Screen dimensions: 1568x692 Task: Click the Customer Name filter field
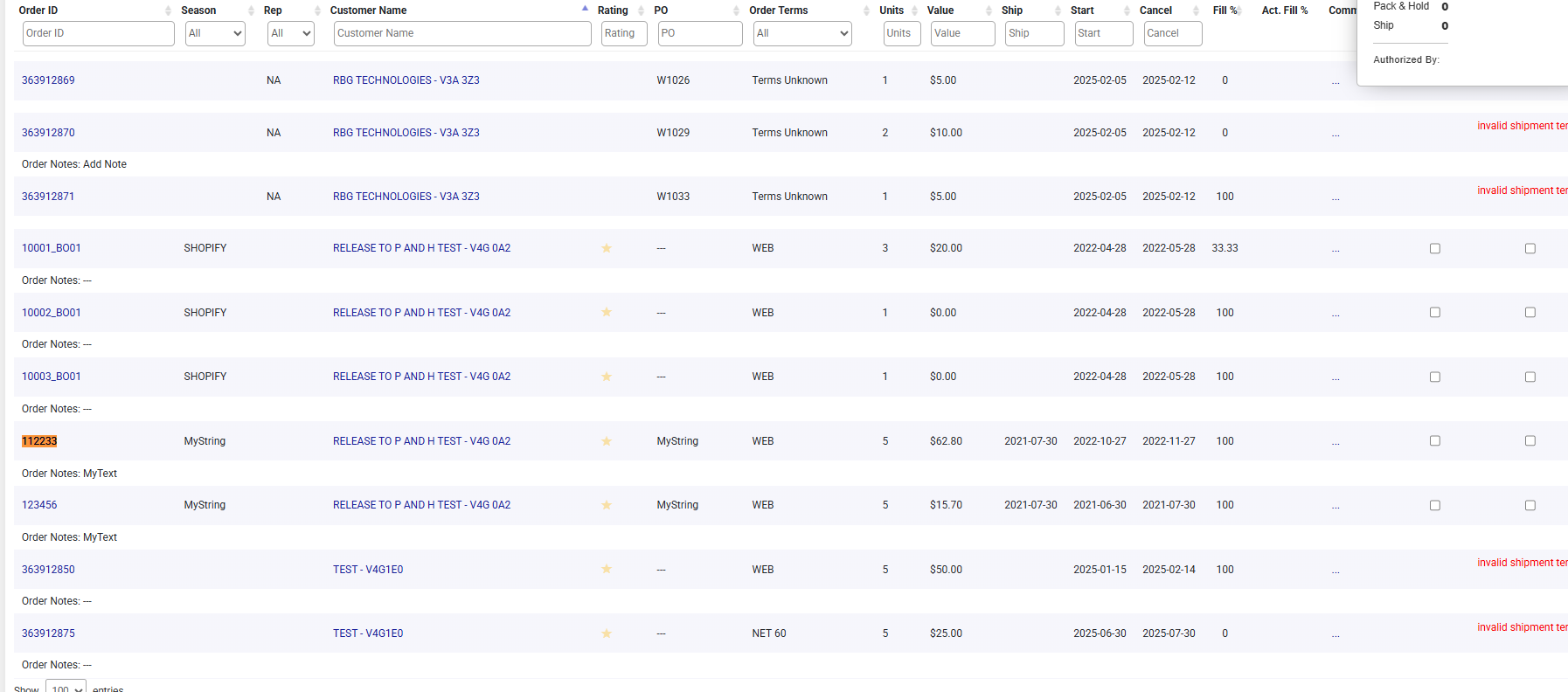tap(461, 33)
